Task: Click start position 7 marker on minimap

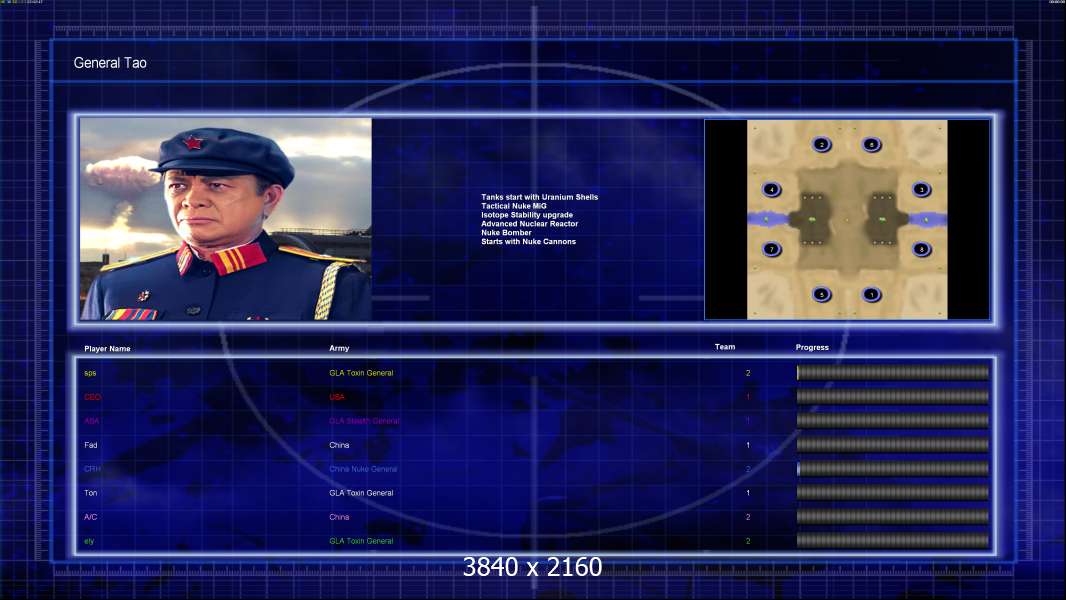Action: [772, 249]
